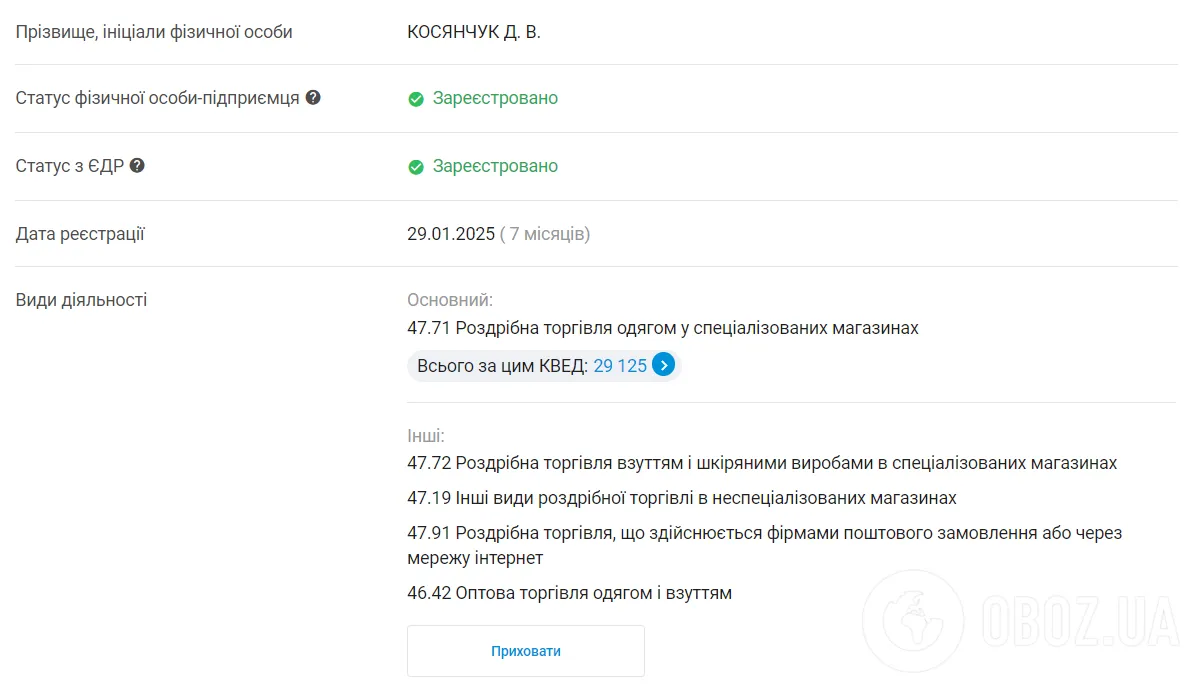Open the КВЕД 29 125 counter chip
The width and height of the screenshot is (1199, 688).
coord(543,365)
